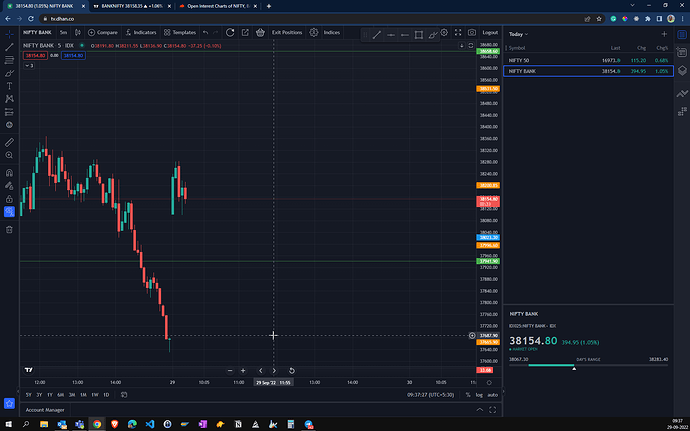Toggle lock all drawing tools
The image size is (690, 431).
tap(9, 199)
